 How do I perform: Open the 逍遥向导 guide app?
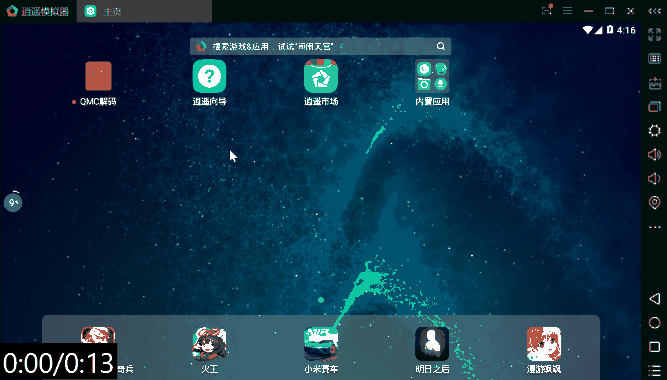pos(209,76)
